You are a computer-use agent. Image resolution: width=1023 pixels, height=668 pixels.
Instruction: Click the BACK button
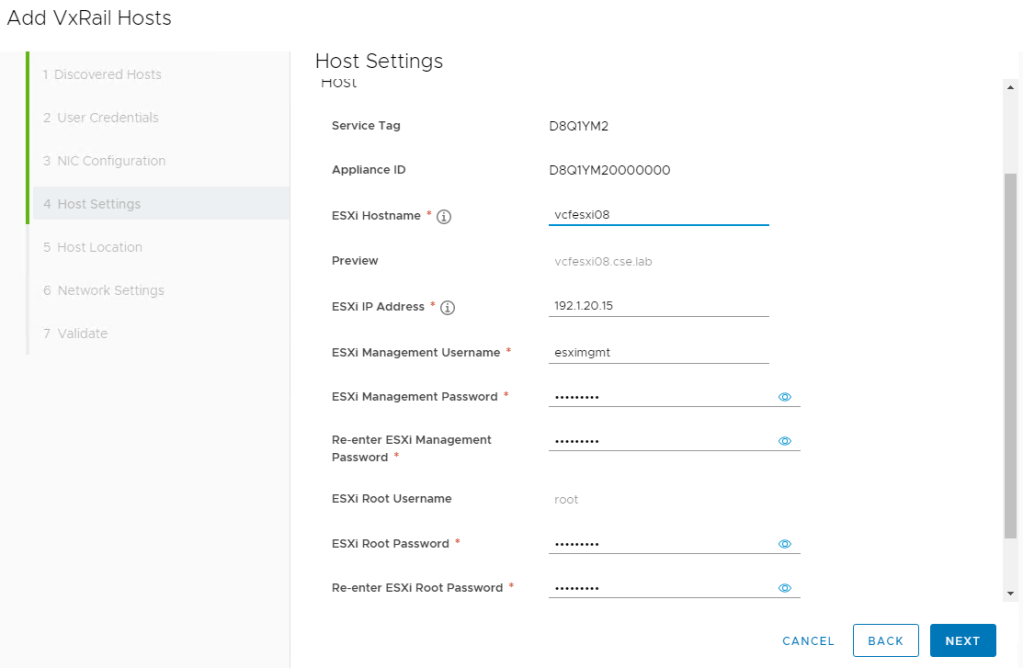click(x=885, y=641)
